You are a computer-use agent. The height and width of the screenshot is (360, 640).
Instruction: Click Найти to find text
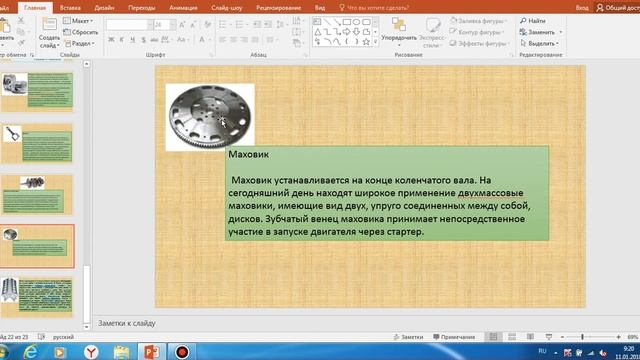click(533, 20)
